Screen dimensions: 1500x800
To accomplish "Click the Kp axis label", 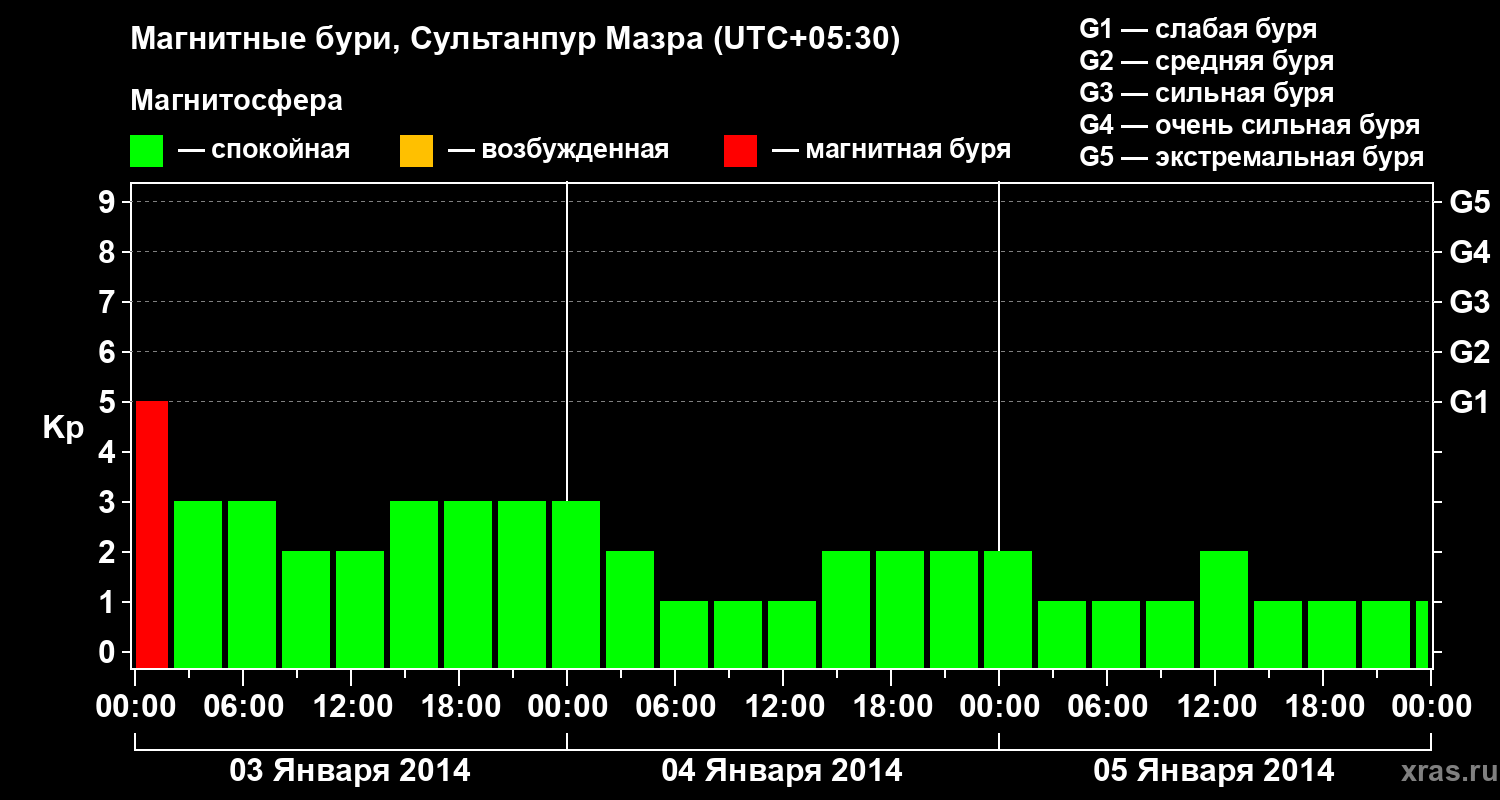I will [62, 429].
